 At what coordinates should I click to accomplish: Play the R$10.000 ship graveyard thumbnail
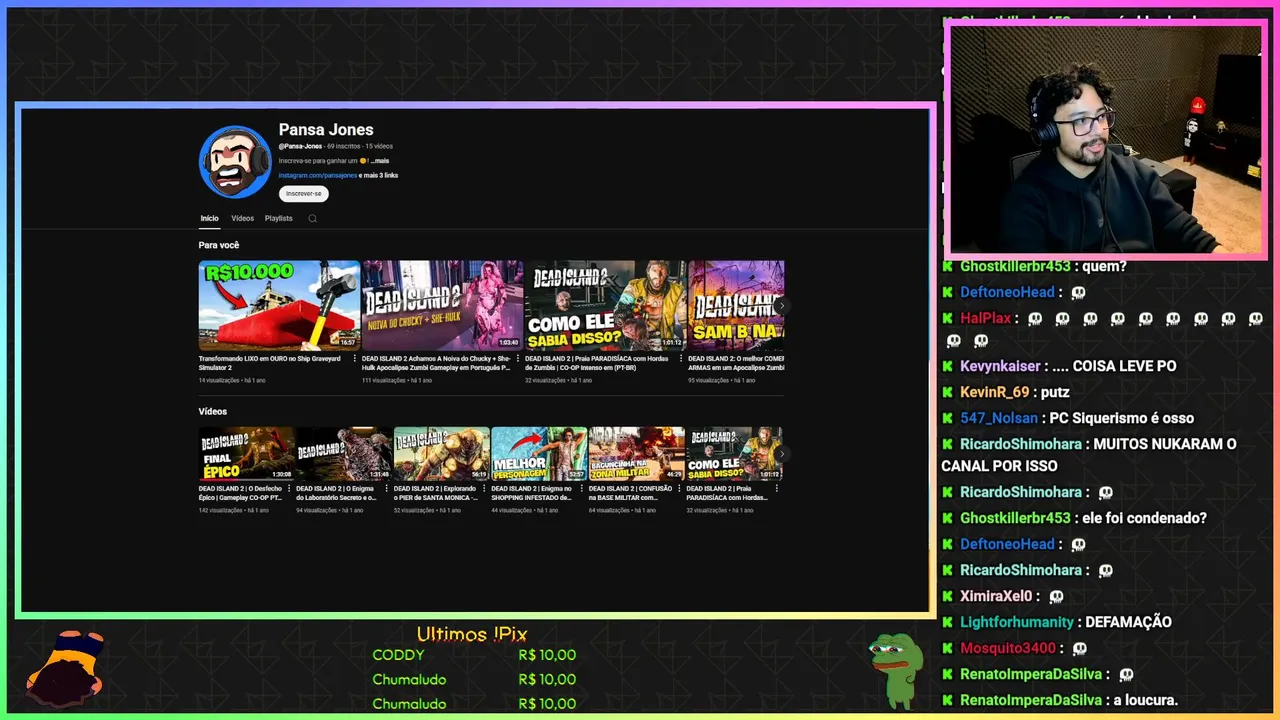[279, 305]
